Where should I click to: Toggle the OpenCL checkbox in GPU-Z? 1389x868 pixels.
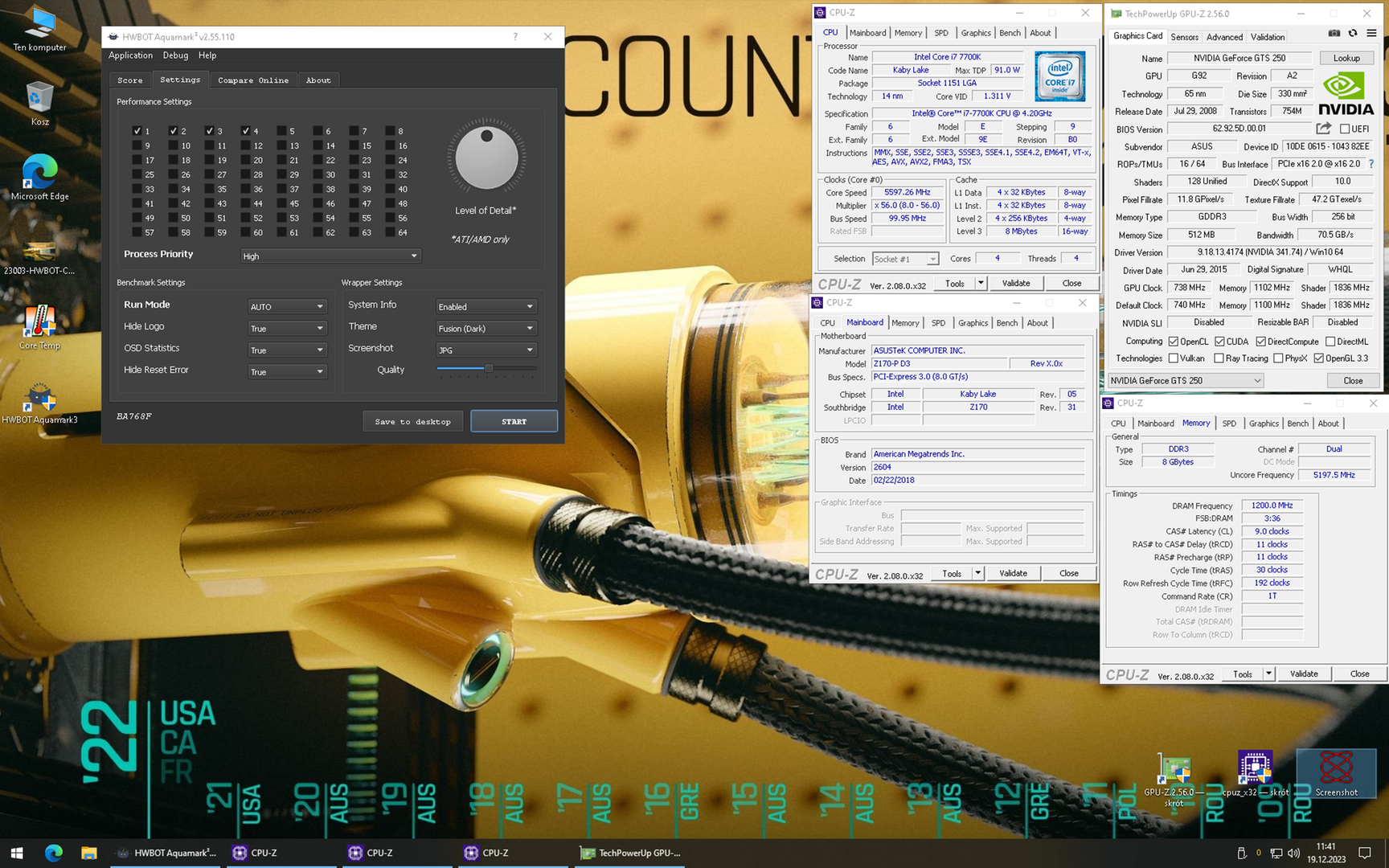pyautogui.click(x=1174, y=342)
